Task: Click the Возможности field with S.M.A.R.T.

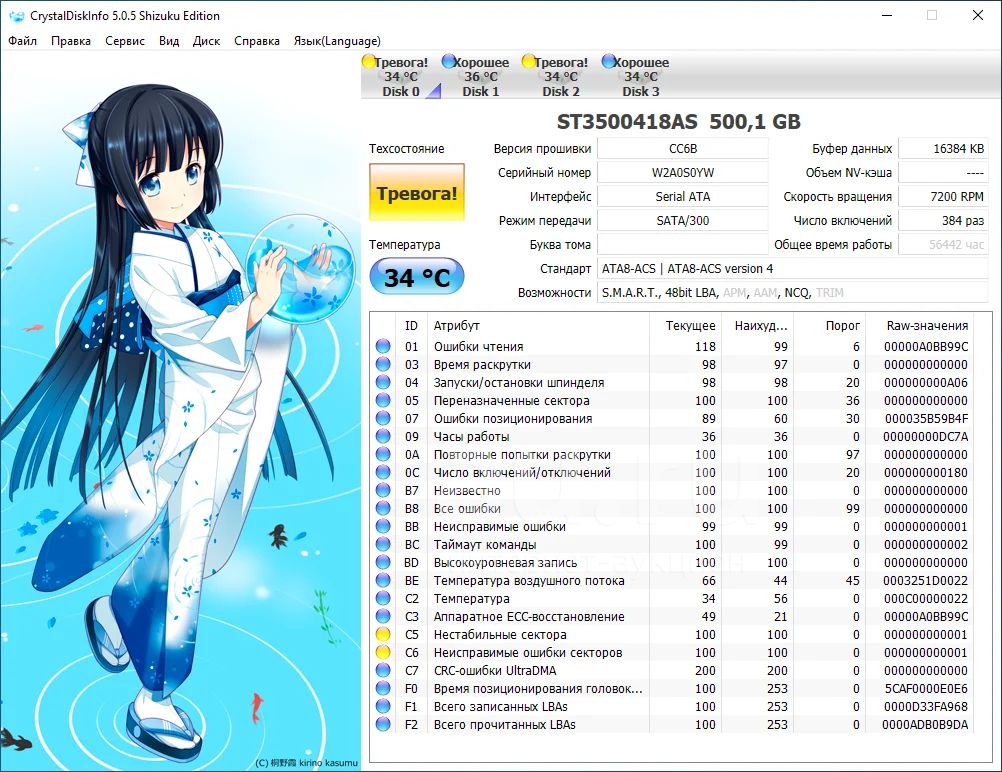Action: tap(792, 292)
